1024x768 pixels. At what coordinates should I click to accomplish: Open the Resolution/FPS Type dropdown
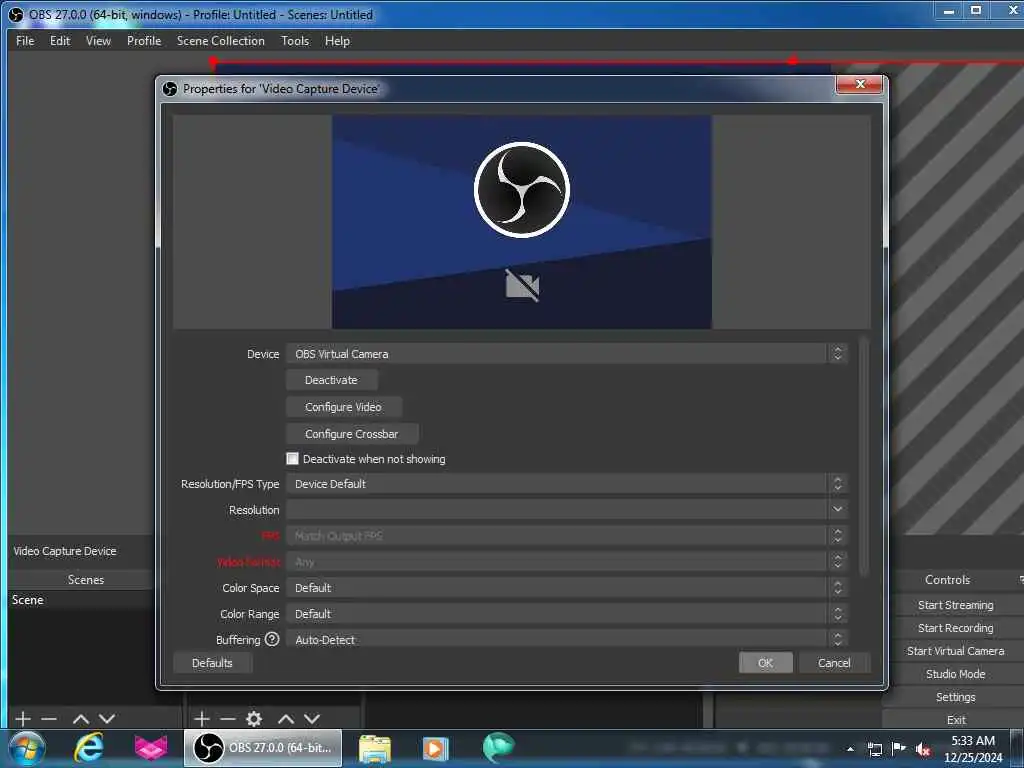567,484
